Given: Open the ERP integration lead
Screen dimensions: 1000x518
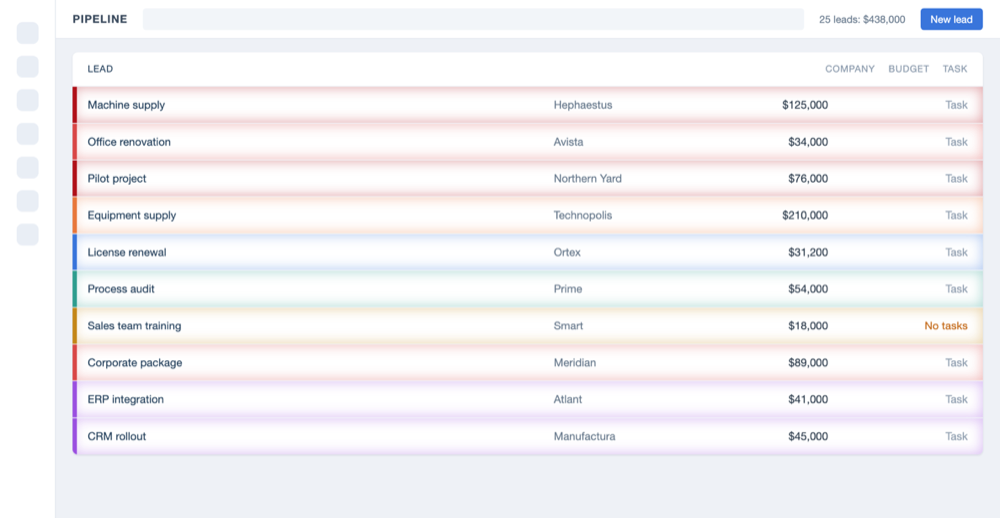Looking at the screenshot, I should 126,399.
